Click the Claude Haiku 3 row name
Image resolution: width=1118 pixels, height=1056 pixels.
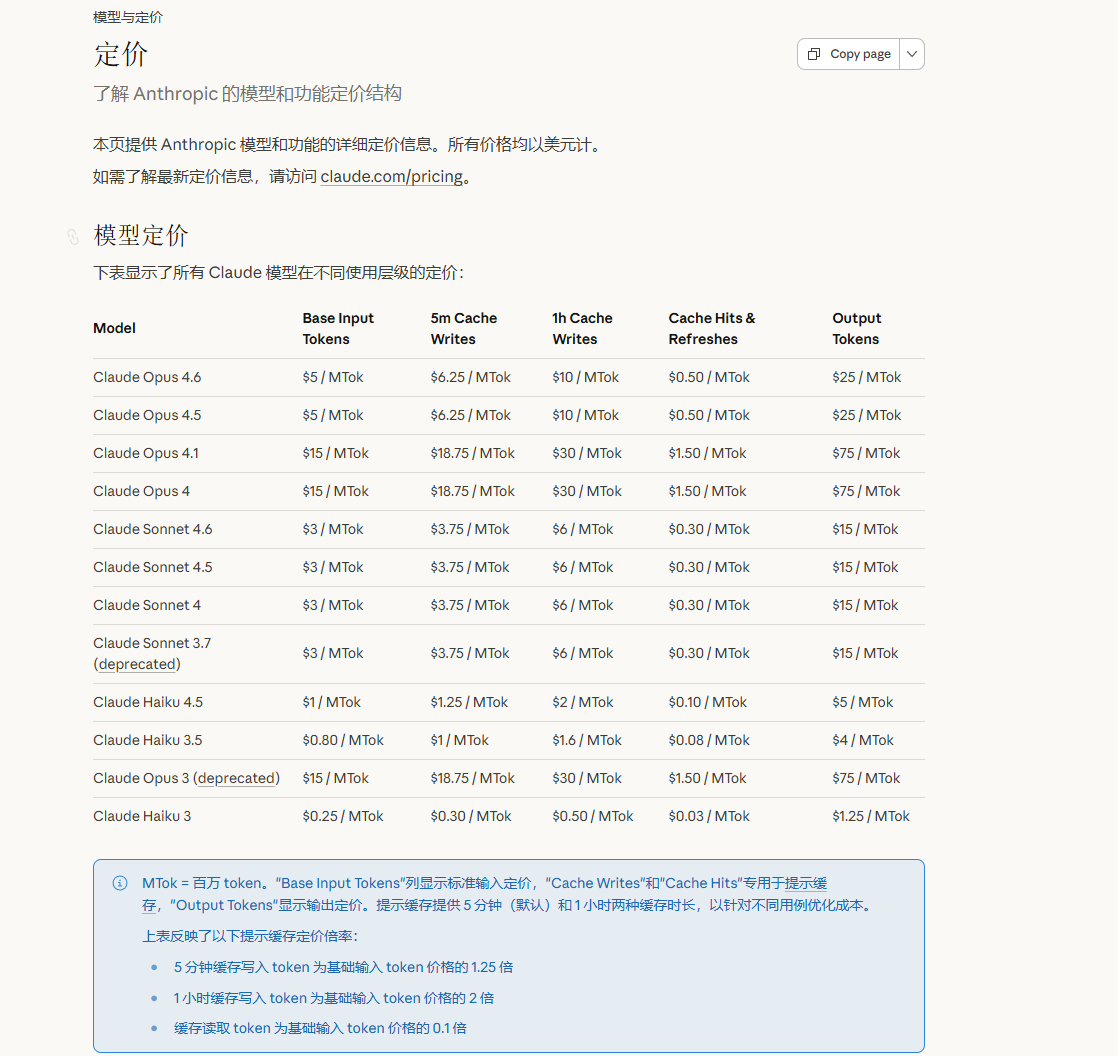(142, 816)
